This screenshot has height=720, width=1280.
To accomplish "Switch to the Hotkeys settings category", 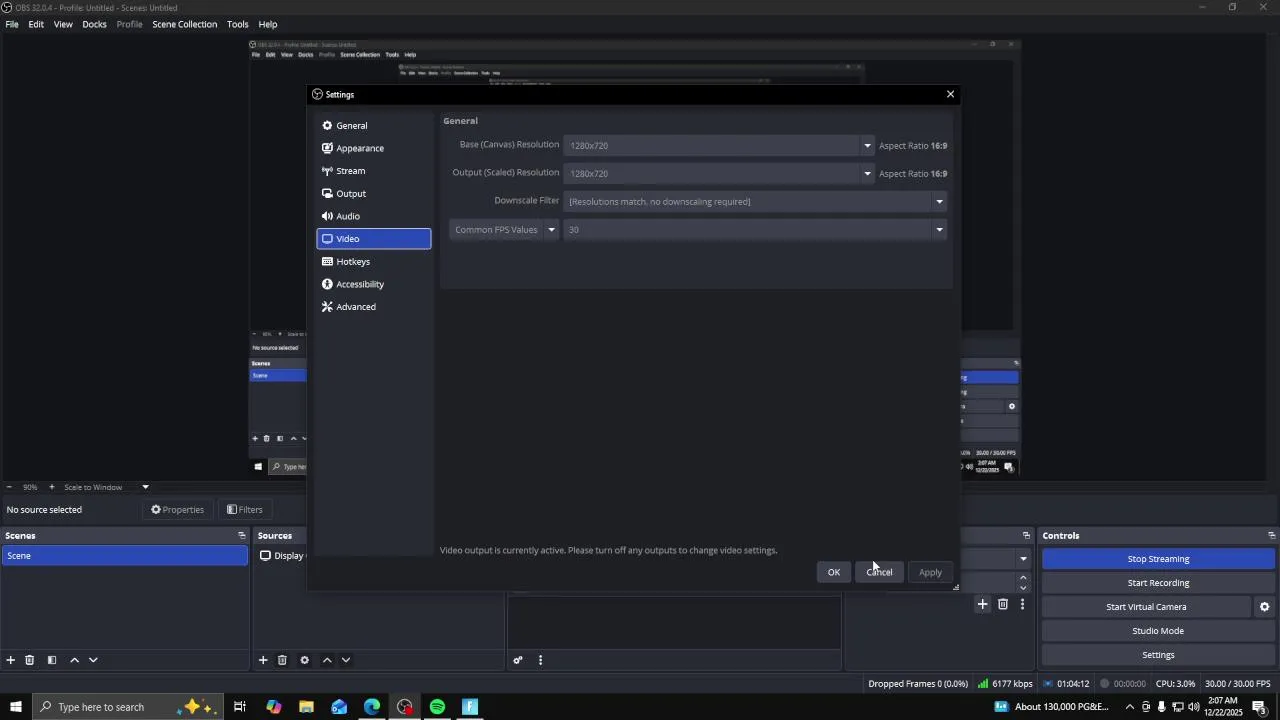I will tap(374, 262).
